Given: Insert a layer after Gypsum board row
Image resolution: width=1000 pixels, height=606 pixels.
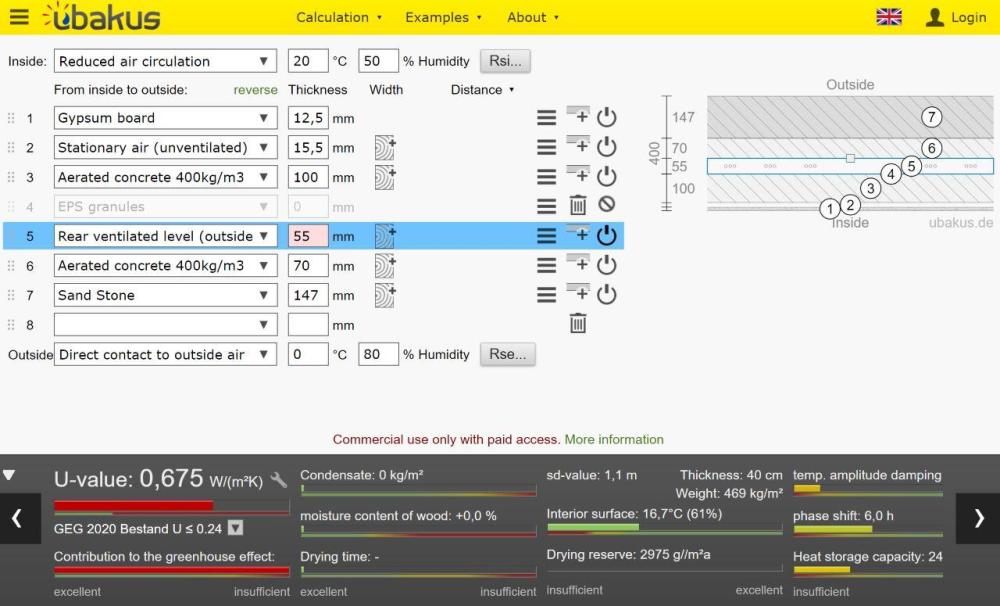Looking at the screenshot, I should coord(578,116).
